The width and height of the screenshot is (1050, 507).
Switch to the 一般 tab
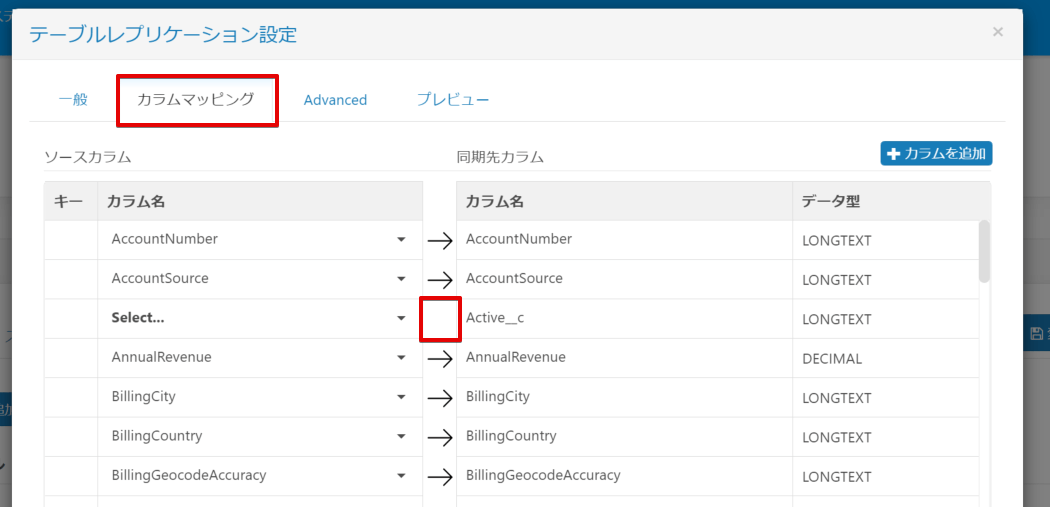[73, 100]
